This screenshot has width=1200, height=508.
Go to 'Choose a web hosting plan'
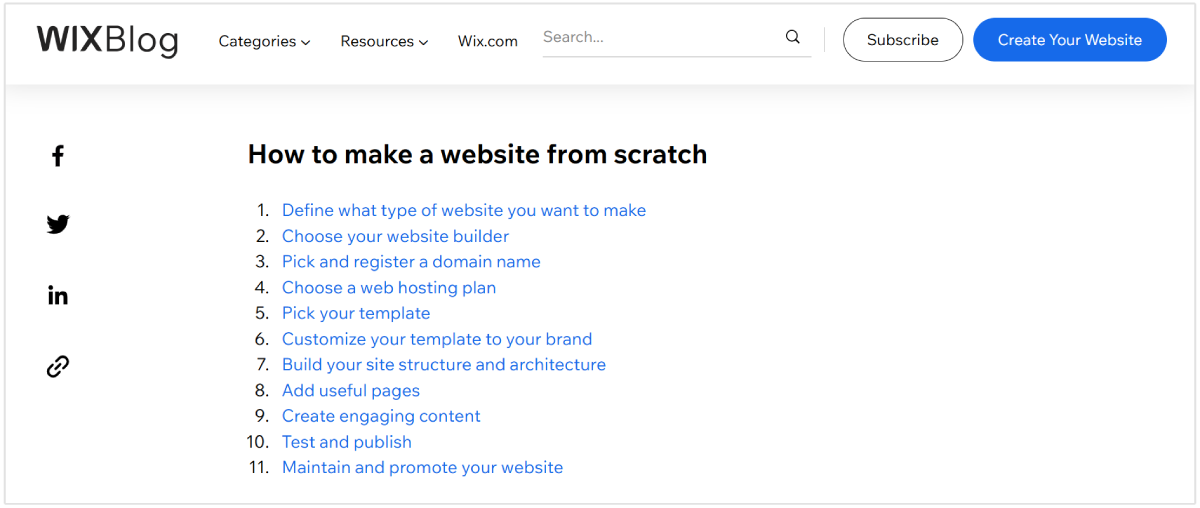pos(389,287)
